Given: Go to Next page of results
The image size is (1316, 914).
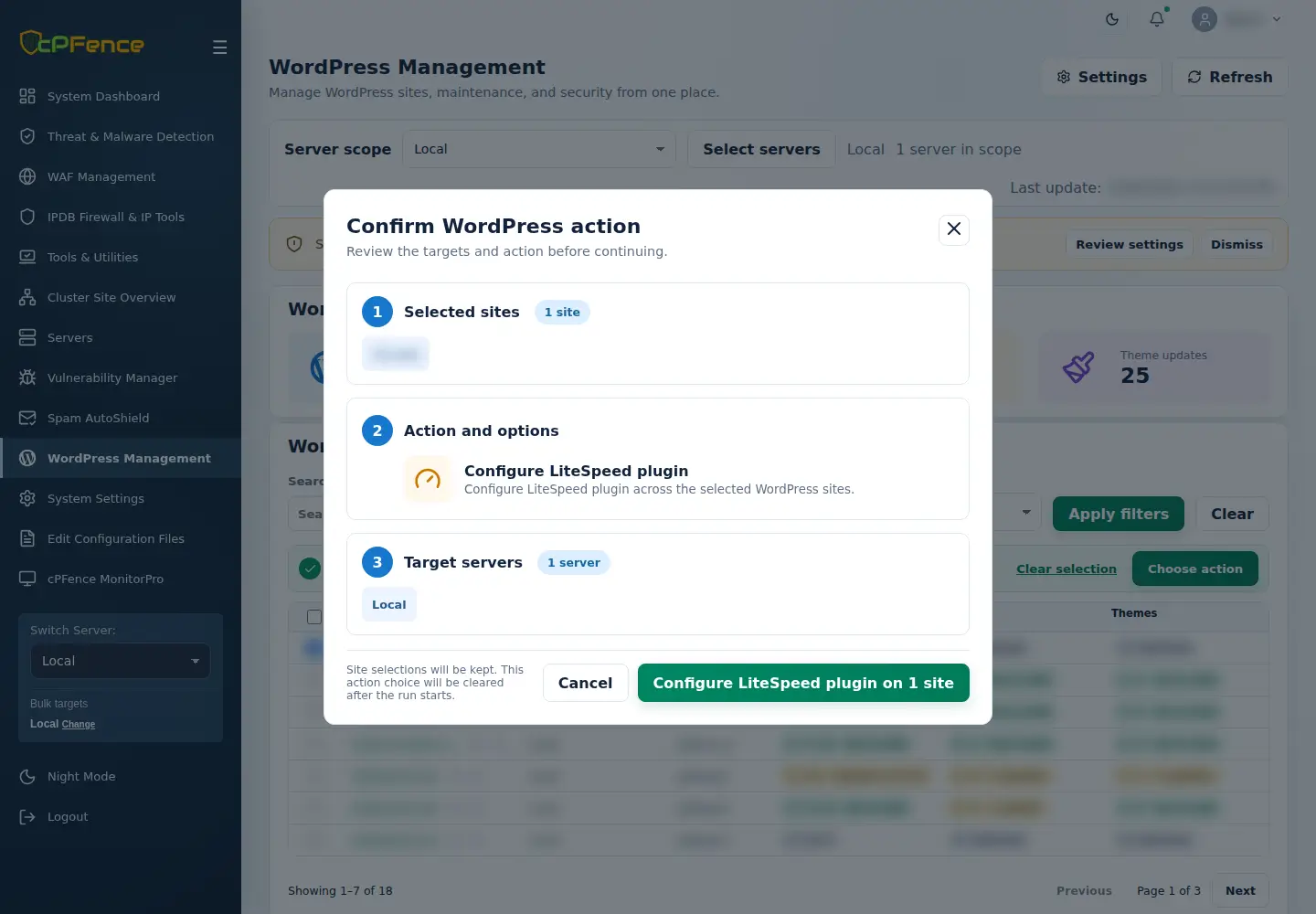Looking at the screenshot, I should pyautogui.click(x=1240, y=890).
